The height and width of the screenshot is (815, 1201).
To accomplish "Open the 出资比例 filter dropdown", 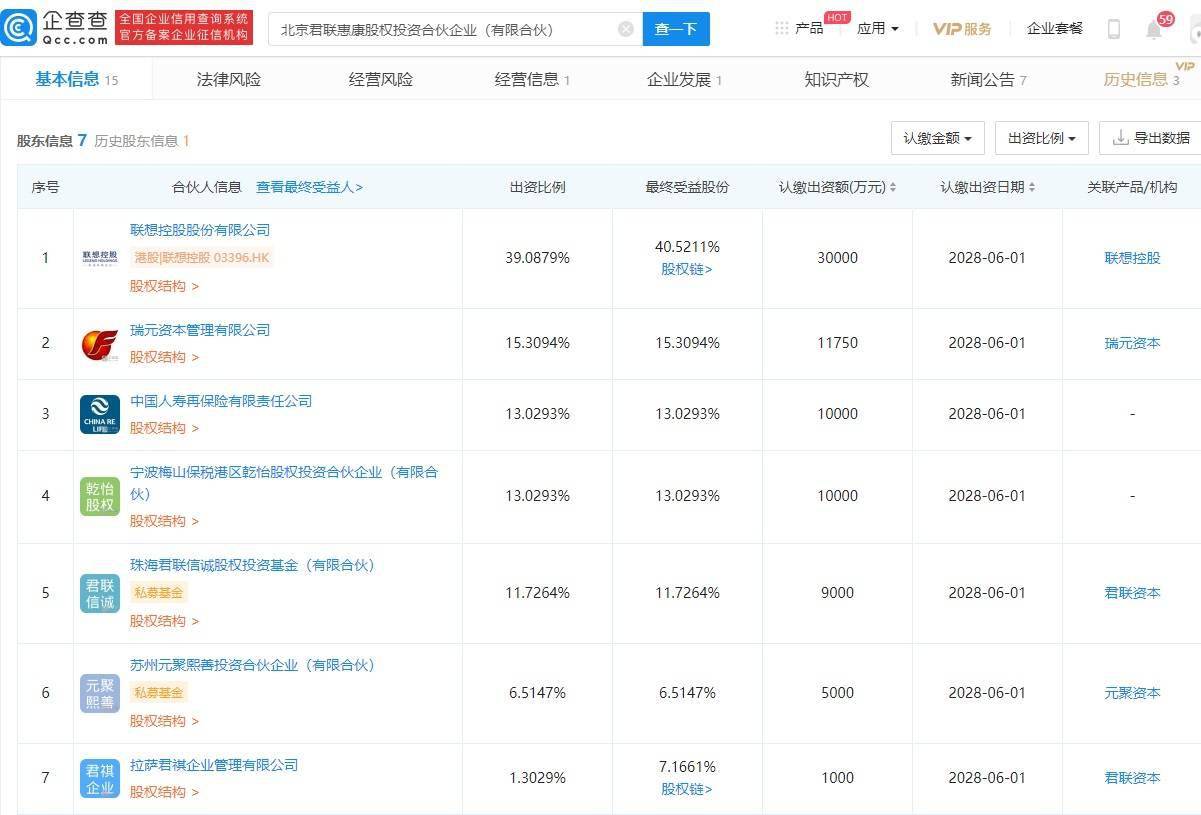I will [1041, 138].
